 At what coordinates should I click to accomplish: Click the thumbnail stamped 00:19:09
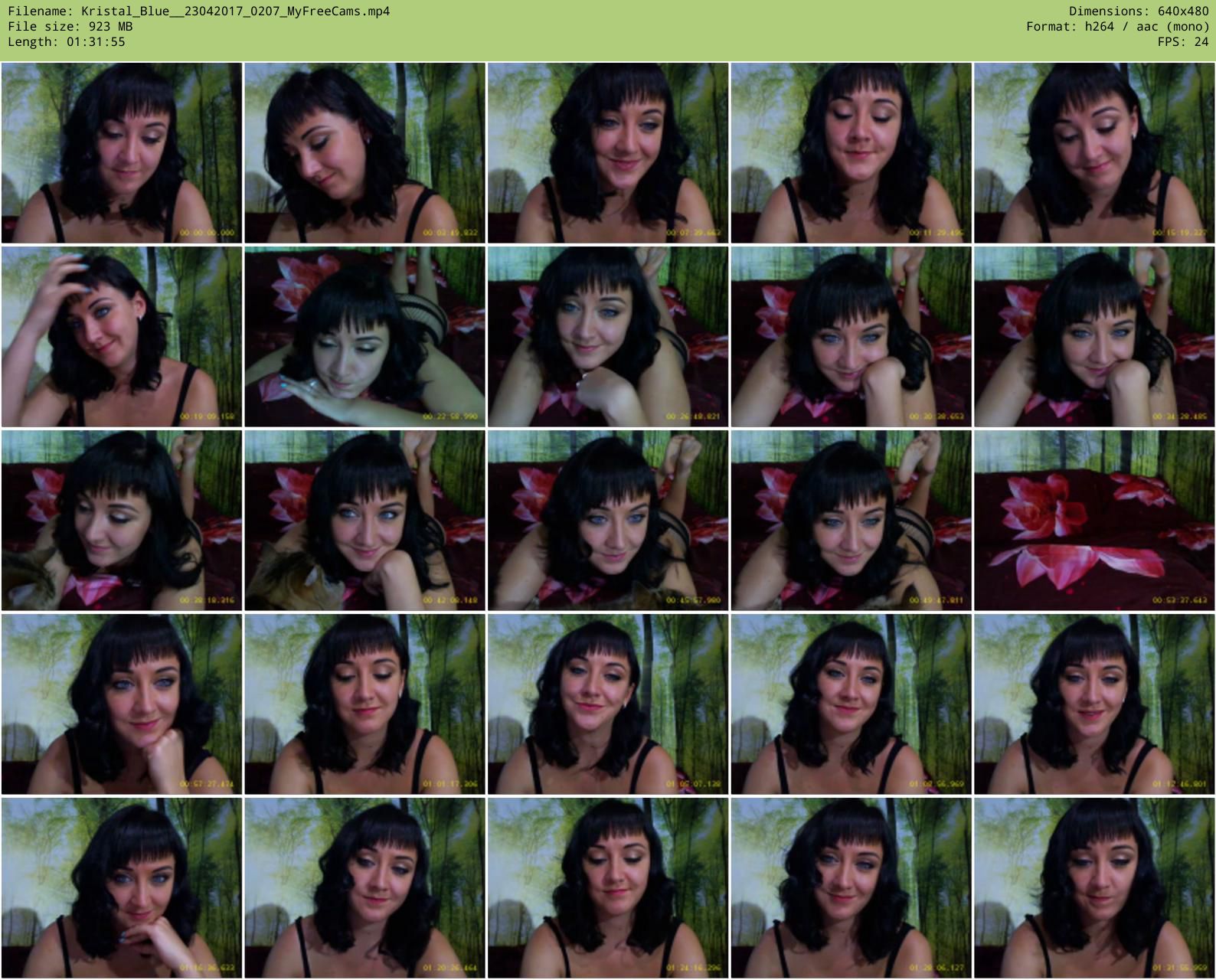[x=122, y=337]
